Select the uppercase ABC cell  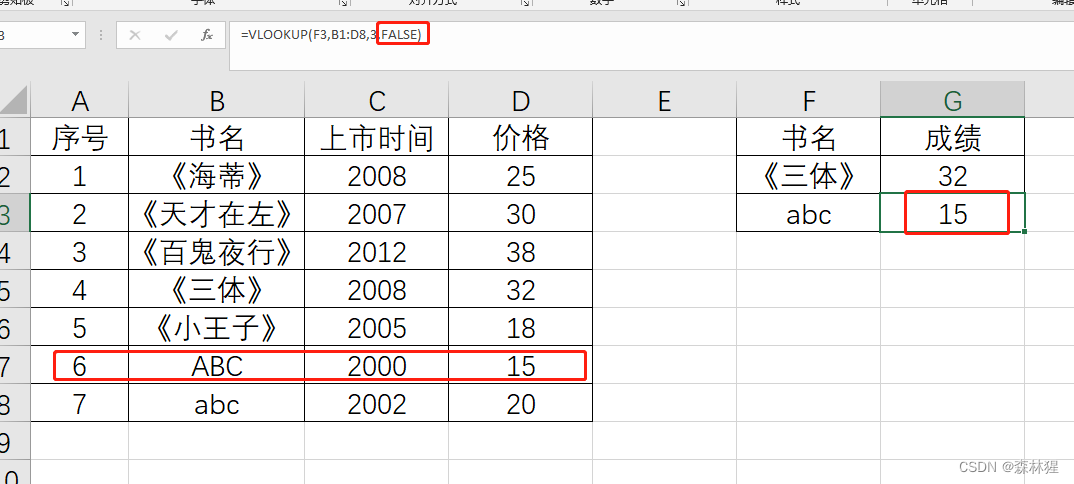216,366
